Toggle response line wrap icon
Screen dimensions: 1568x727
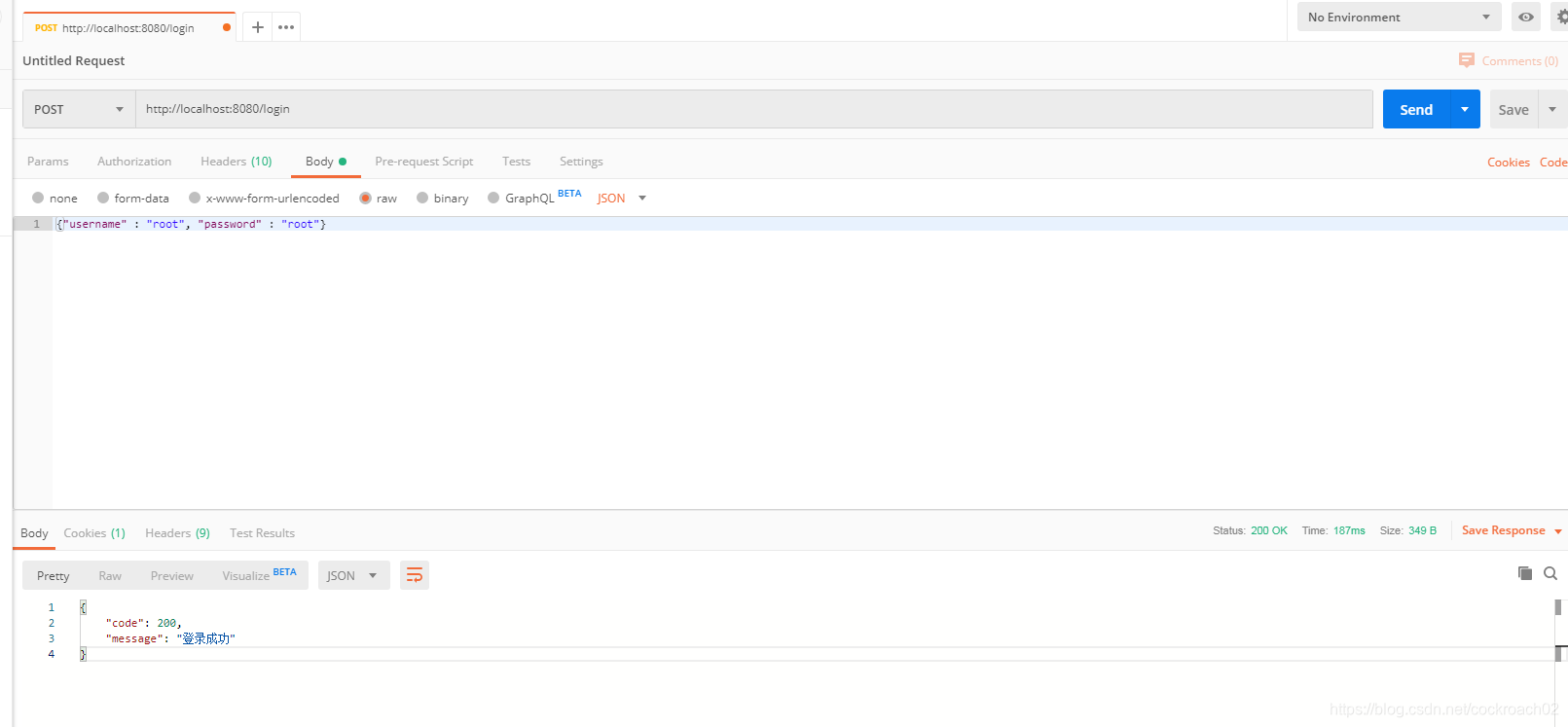click(x=415, y=575)
